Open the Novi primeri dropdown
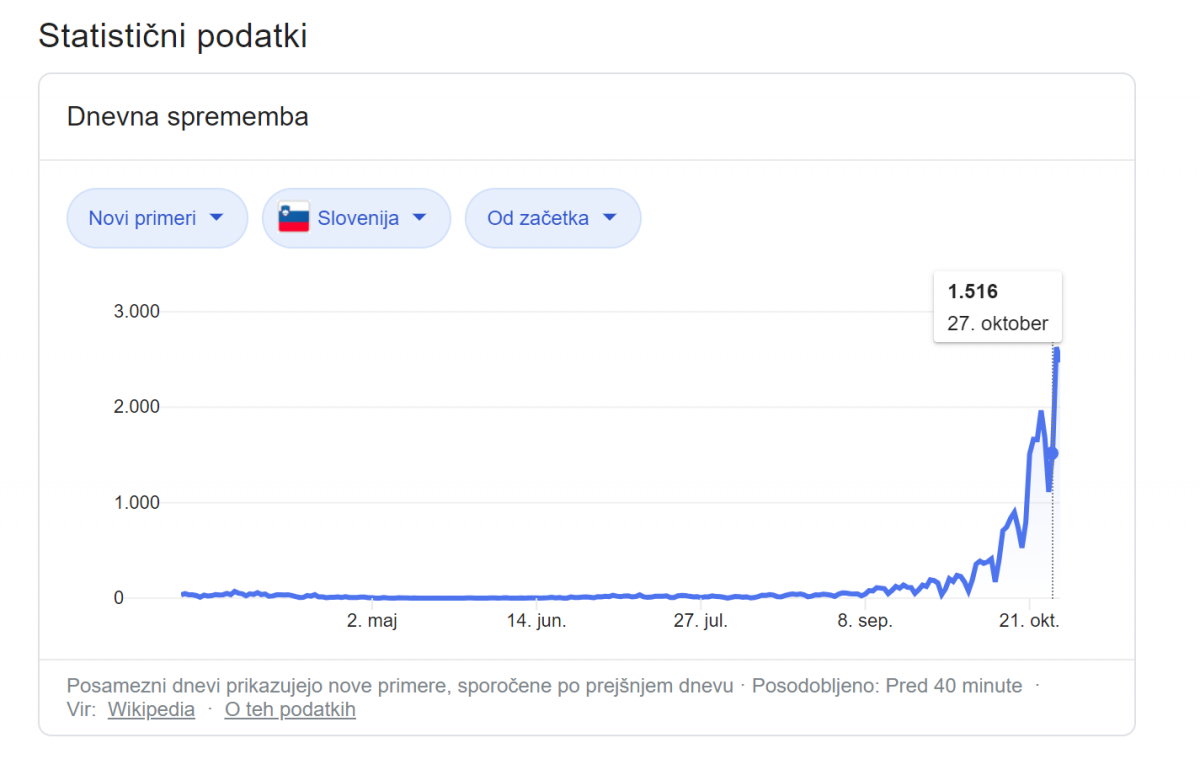The image size is (1200, 770). 157,218
